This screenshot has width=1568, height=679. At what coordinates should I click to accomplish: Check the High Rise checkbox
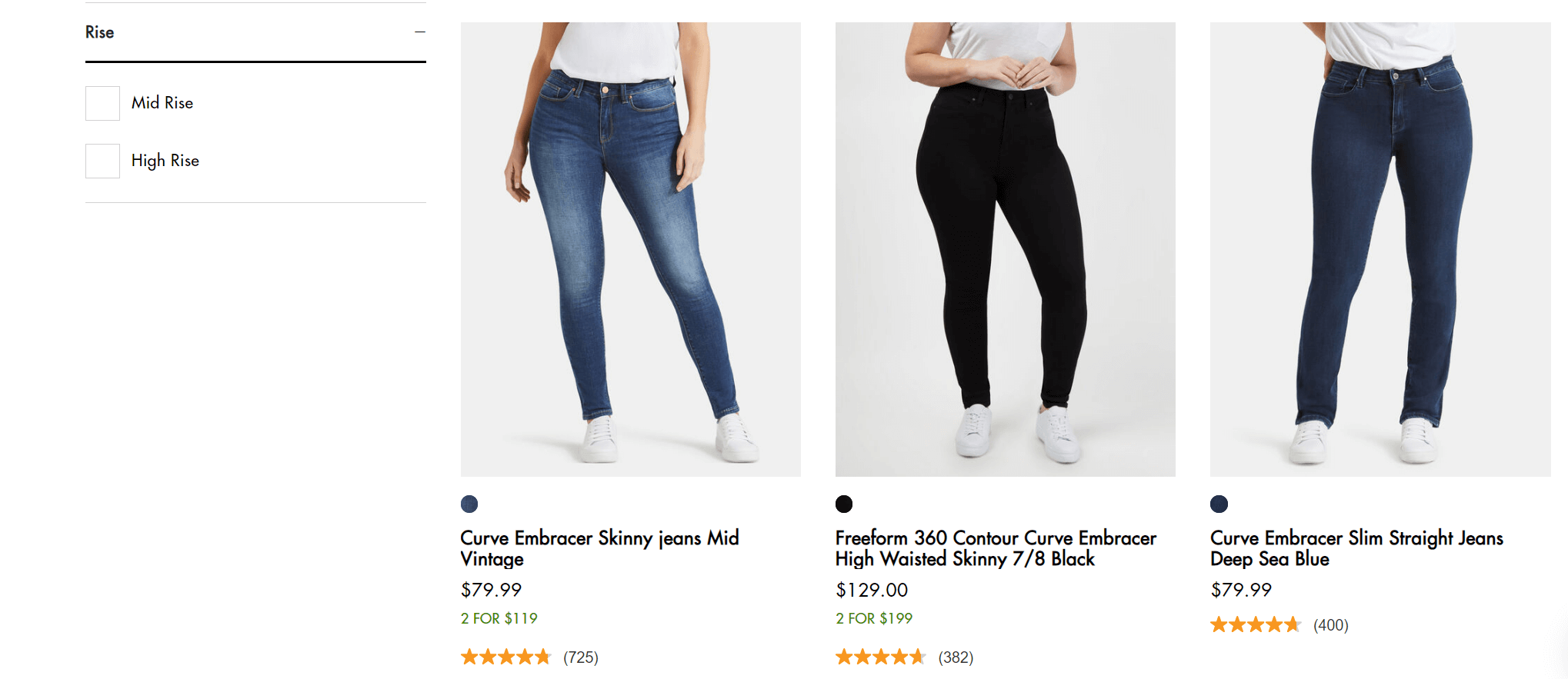click(x=102, y=161)
